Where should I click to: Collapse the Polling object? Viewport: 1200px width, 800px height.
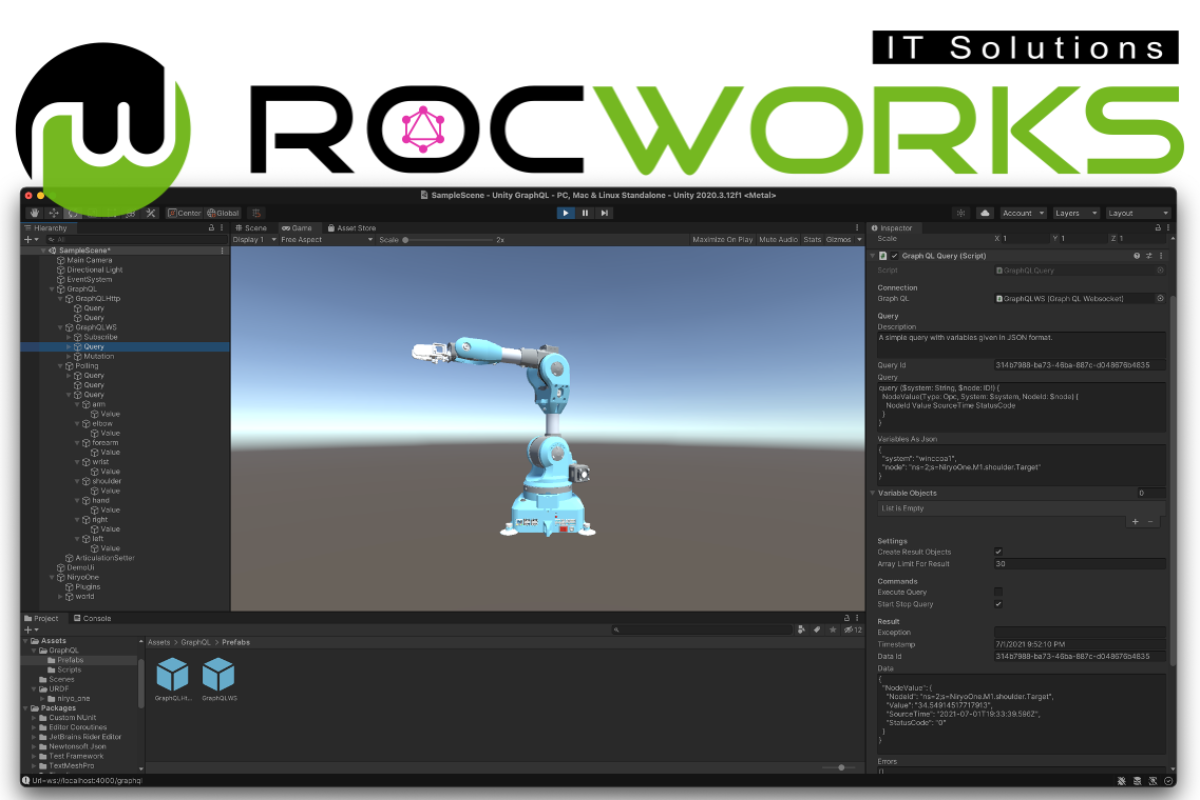pos(59,366)
